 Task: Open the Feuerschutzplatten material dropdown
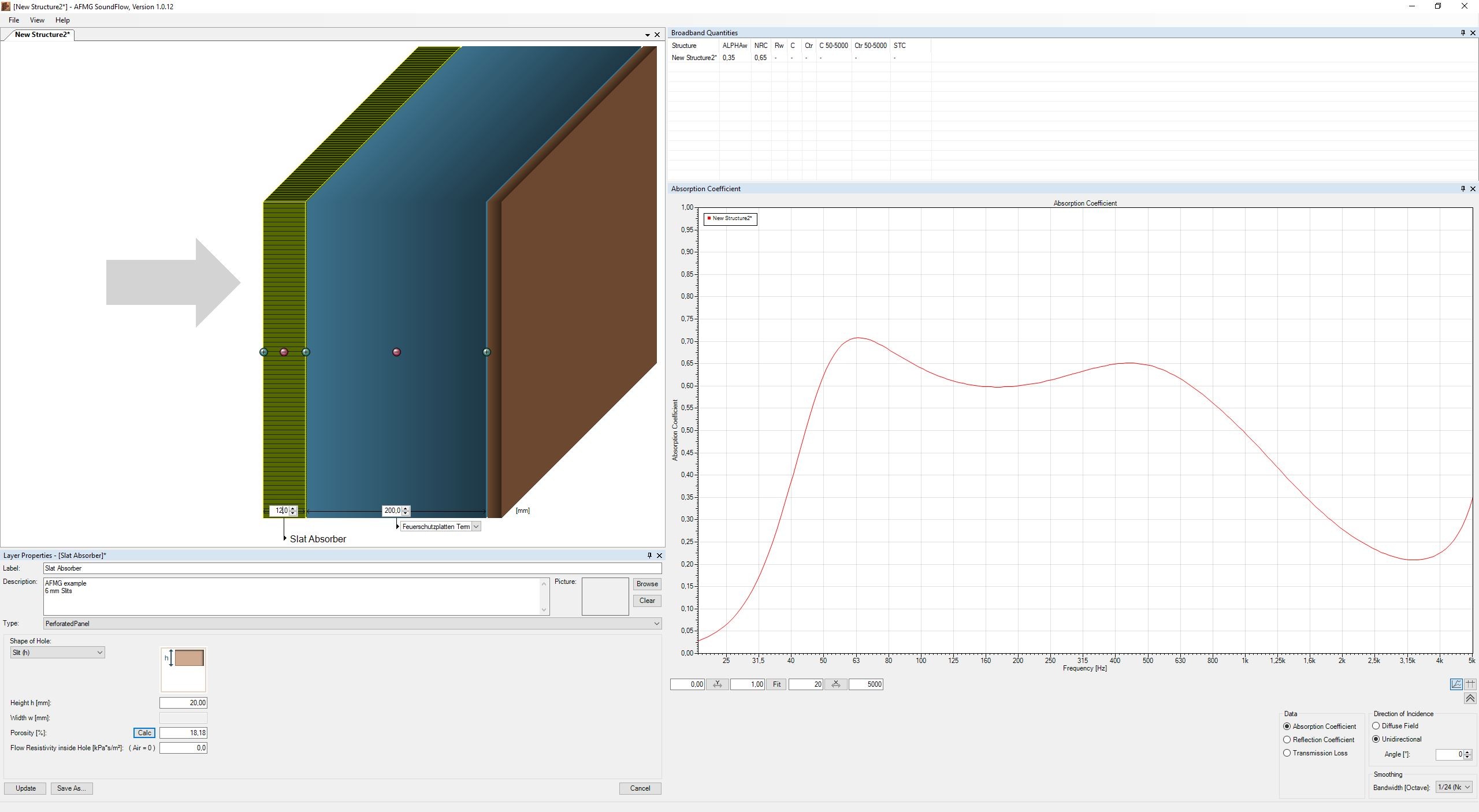[475, 527]
